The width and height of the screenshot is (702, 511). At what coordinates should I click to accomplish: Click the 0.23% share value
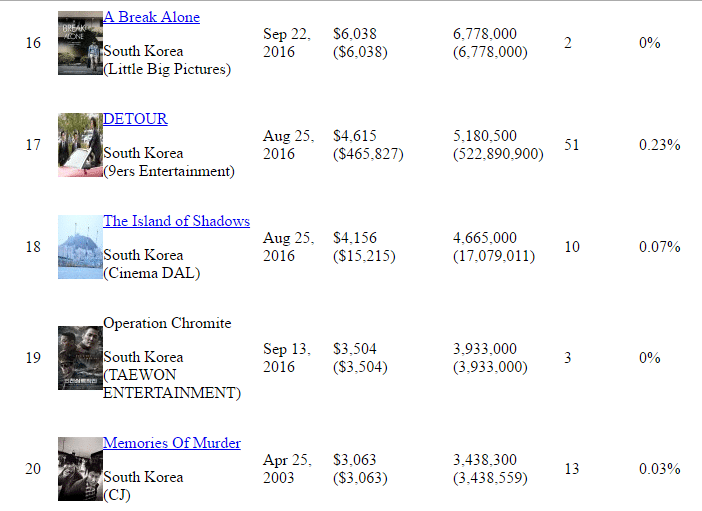pyautogui.click(x=659, y=145)
